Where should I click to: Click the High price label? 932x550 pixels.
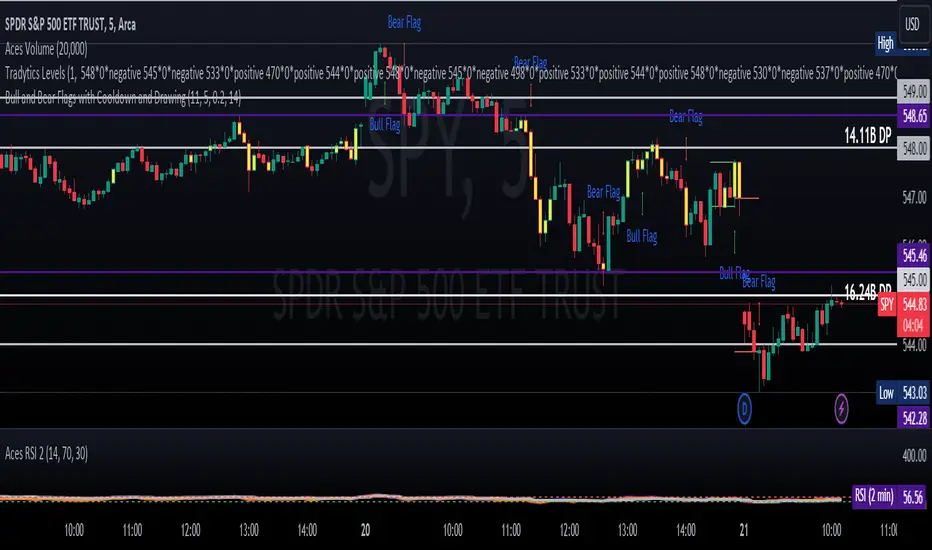(885, 43)
